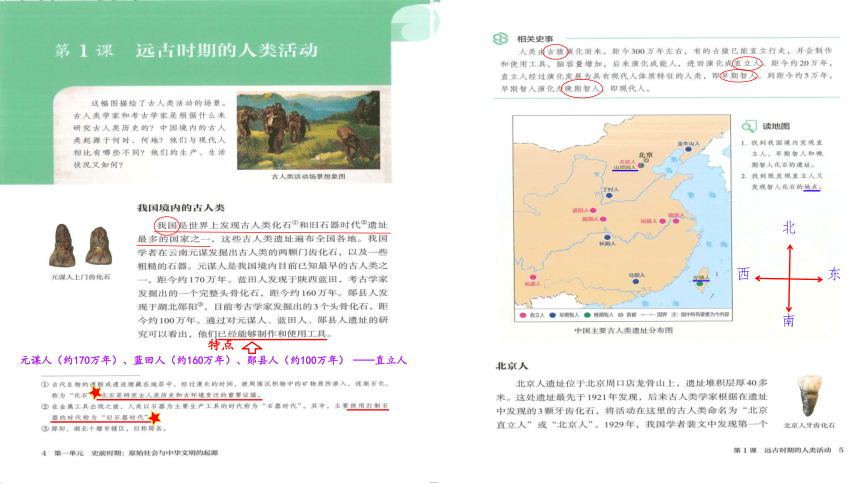Click the compass label 西
This screenshot has width=860, height=484.
point(743,274)
